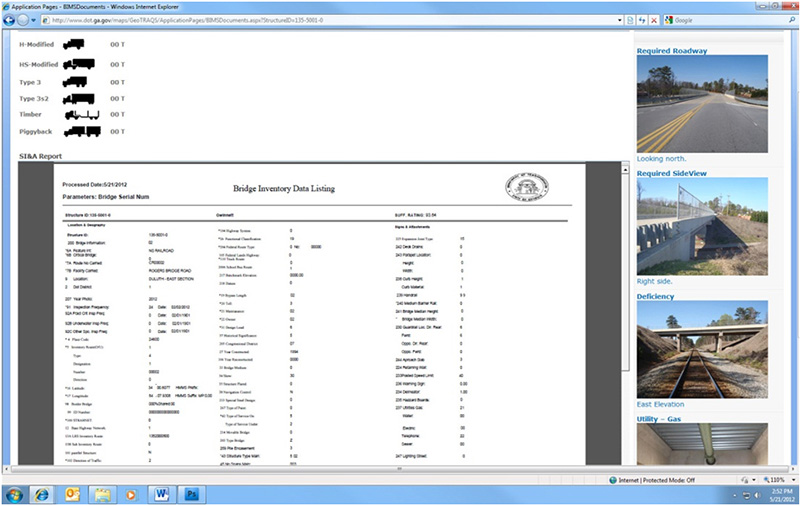Click the Piggyback truck icon
This screenshot has height=506, width=800.
pyautogui.click(x=82, y=132)
